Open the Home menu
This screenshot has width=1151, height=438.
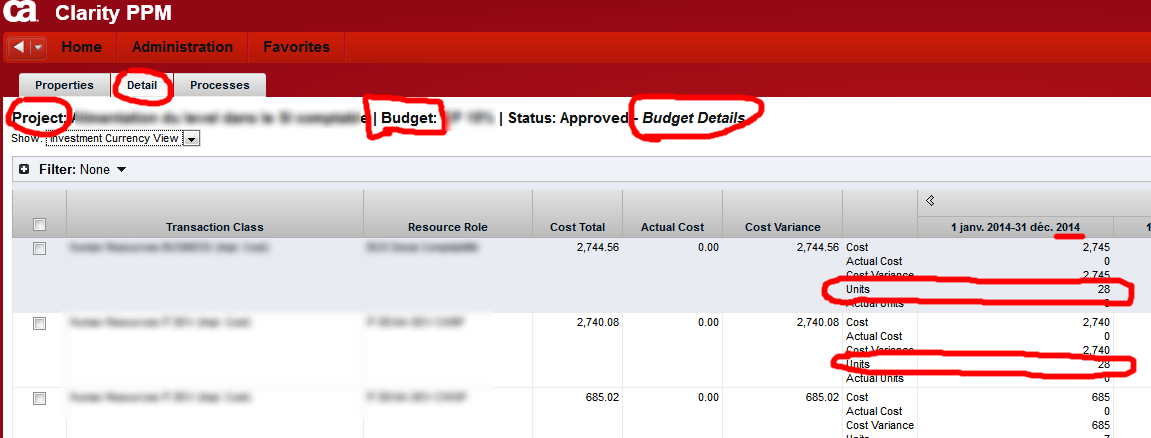tap(81, 47)
